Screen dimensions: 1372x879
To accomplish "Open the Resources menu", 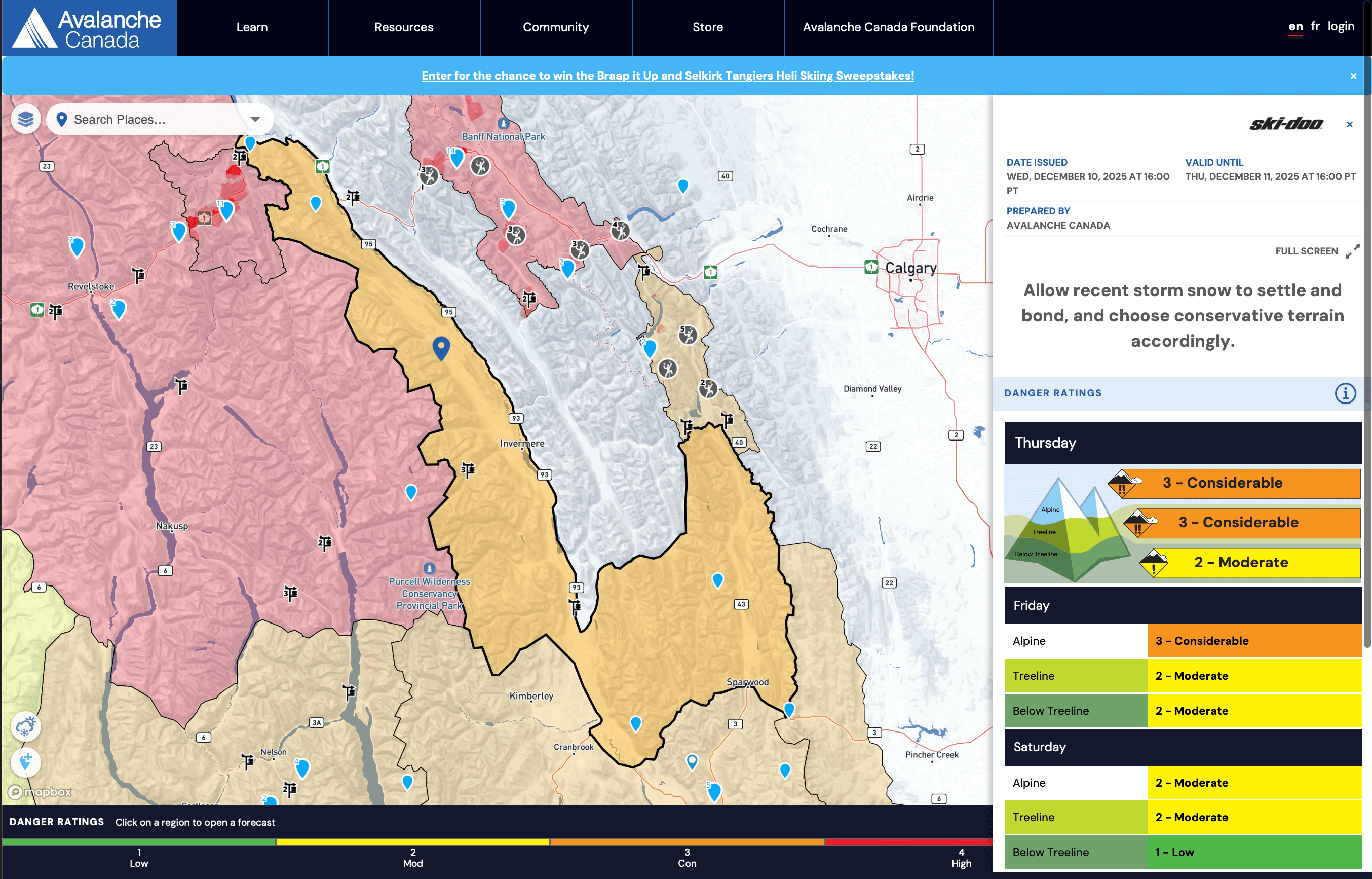I will 403,27.
